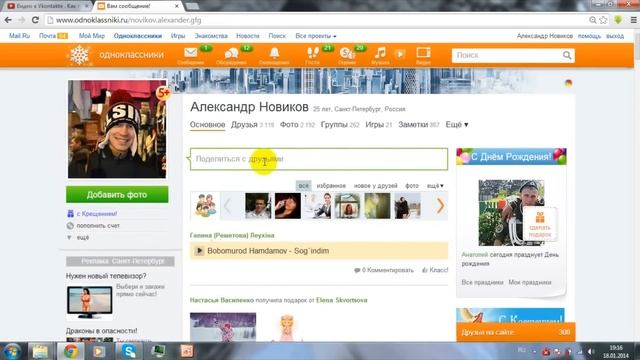Click the Добавить фото button
The height and width of the screenshot is (360, 640).
117,195
